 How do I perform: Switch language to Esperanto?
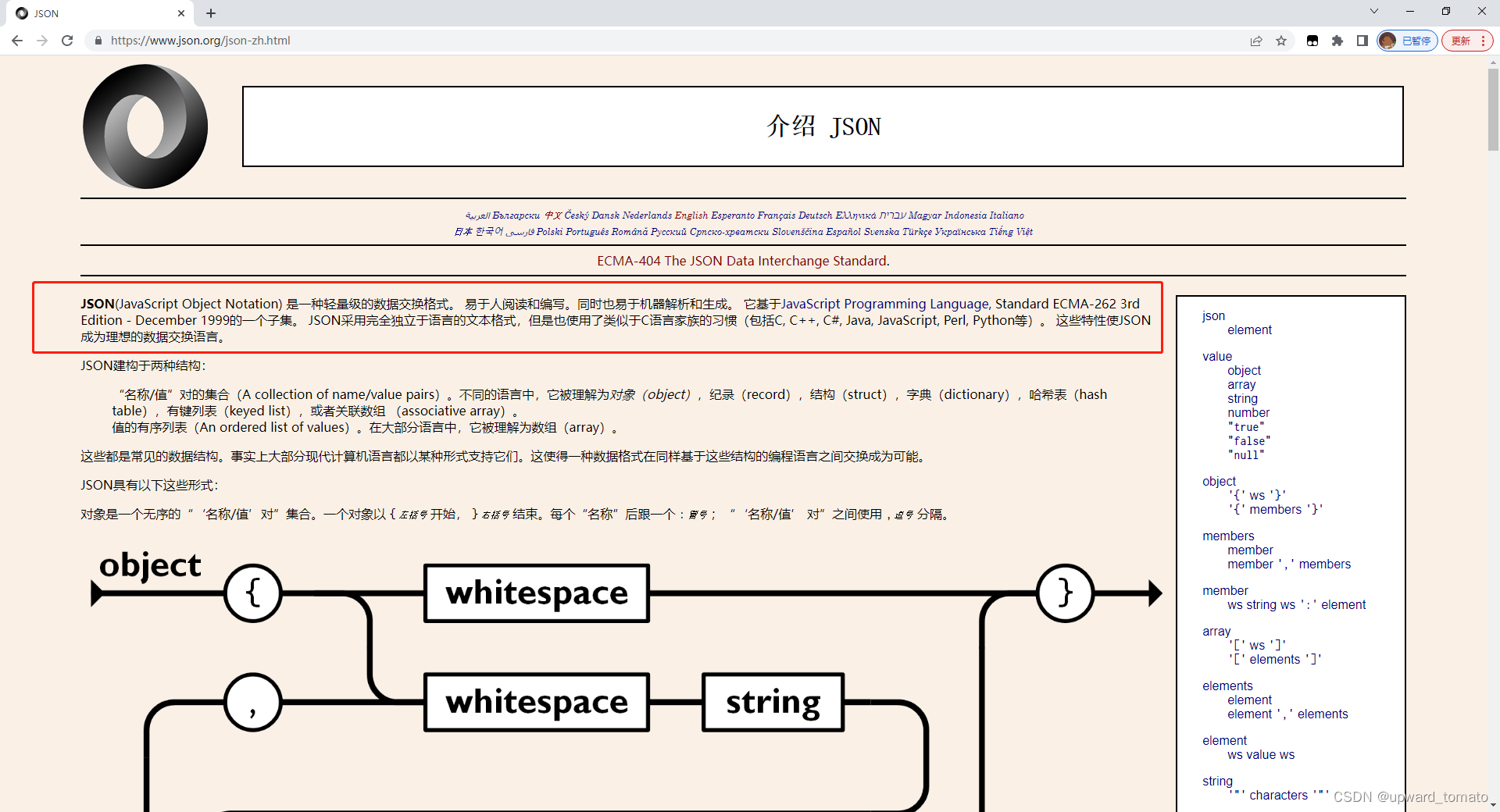(x=733, y=215)
